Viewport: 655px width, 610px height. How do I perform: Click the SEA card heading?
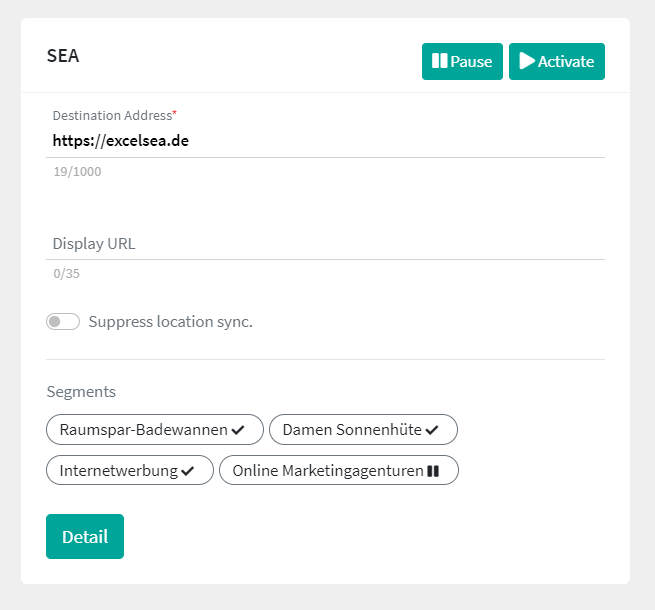coord(63,56)
